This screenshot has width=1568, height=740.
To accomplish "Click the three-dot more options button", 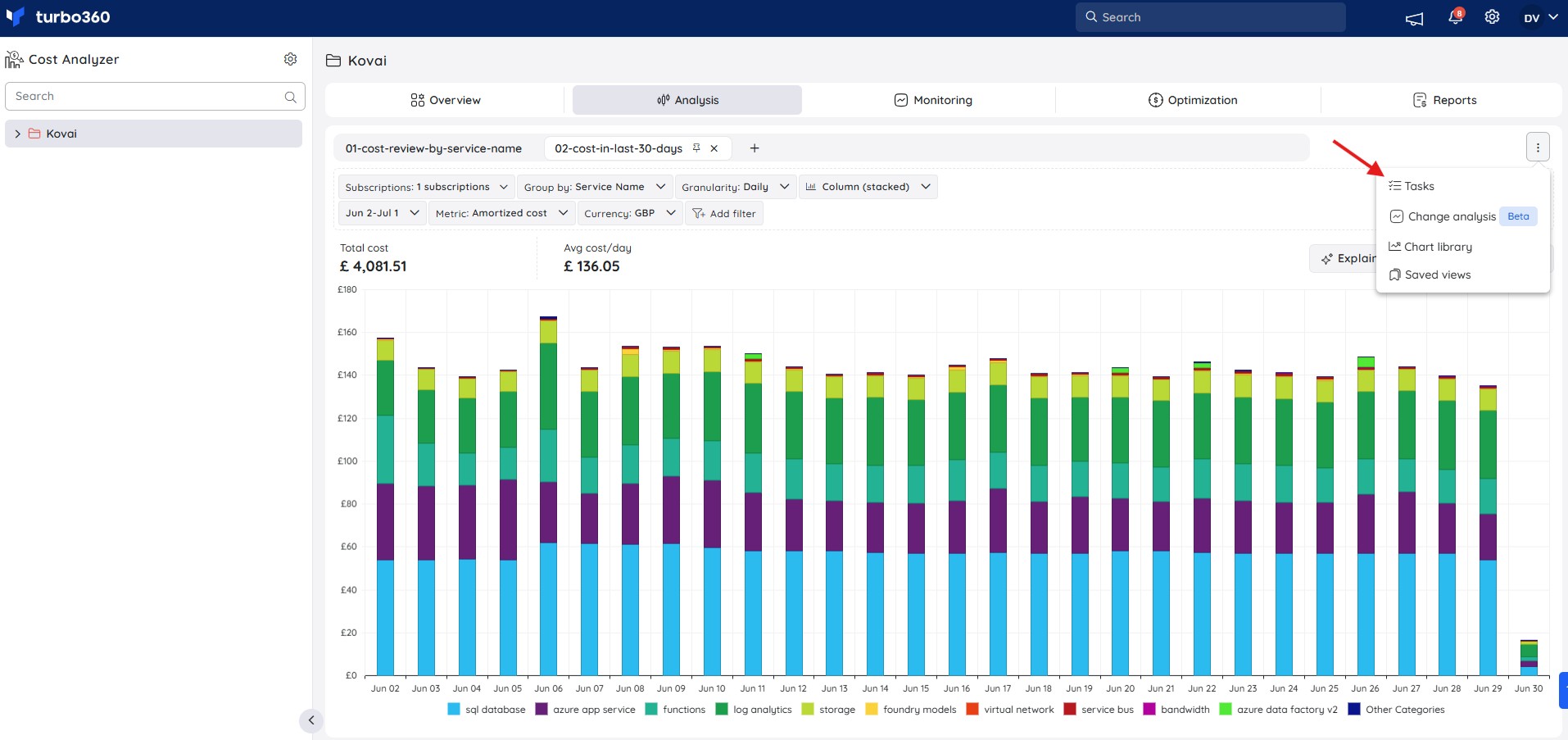I will tap(1538, 148).
